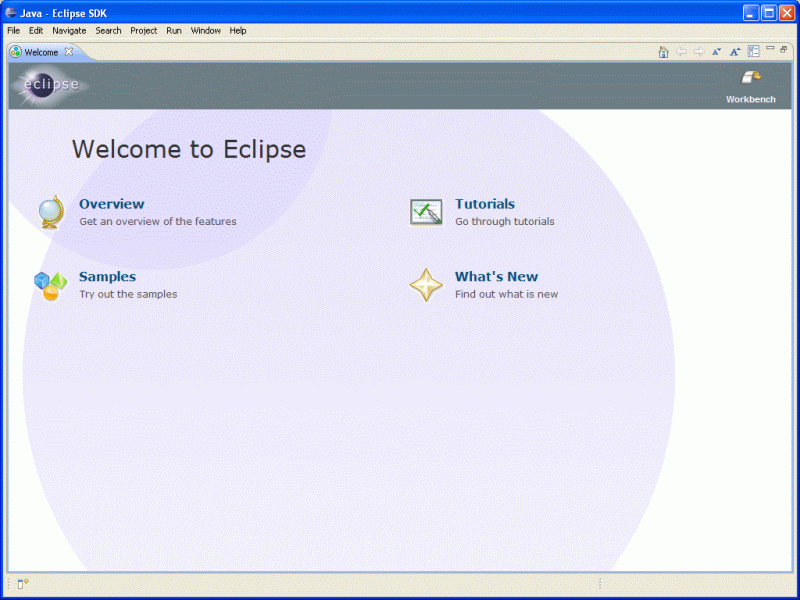Click the eclipse logo in the banner

click(x=50, y=85)
